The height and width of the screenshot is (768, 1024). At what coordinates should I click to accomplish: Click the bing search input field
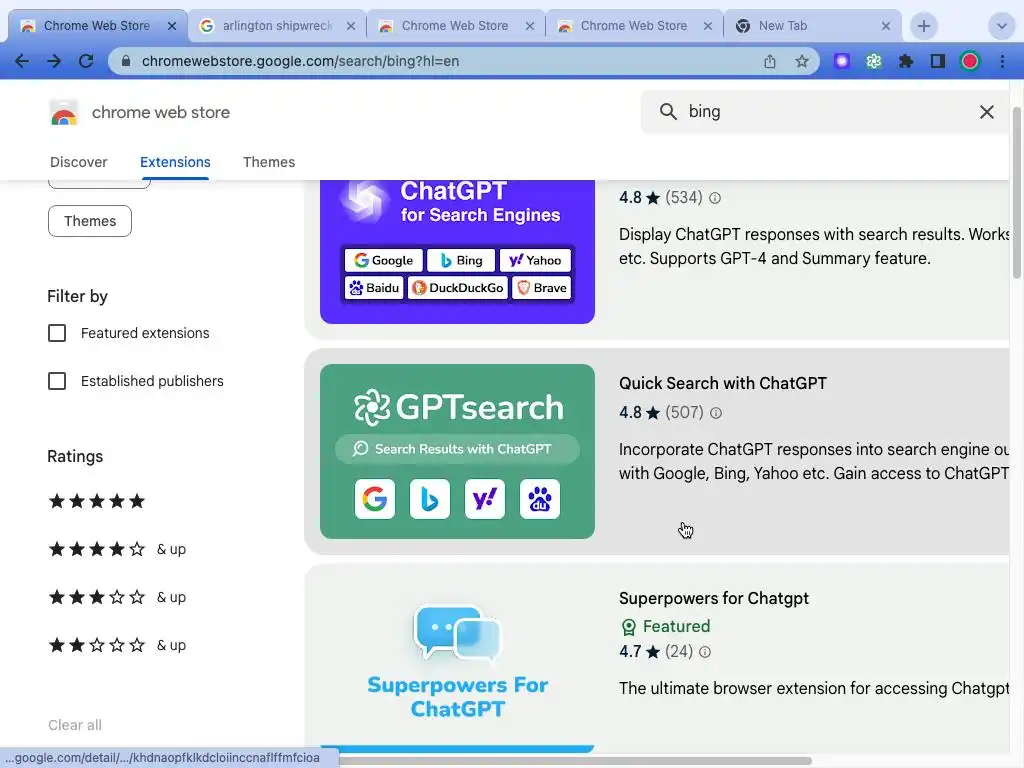pos(826,112)
